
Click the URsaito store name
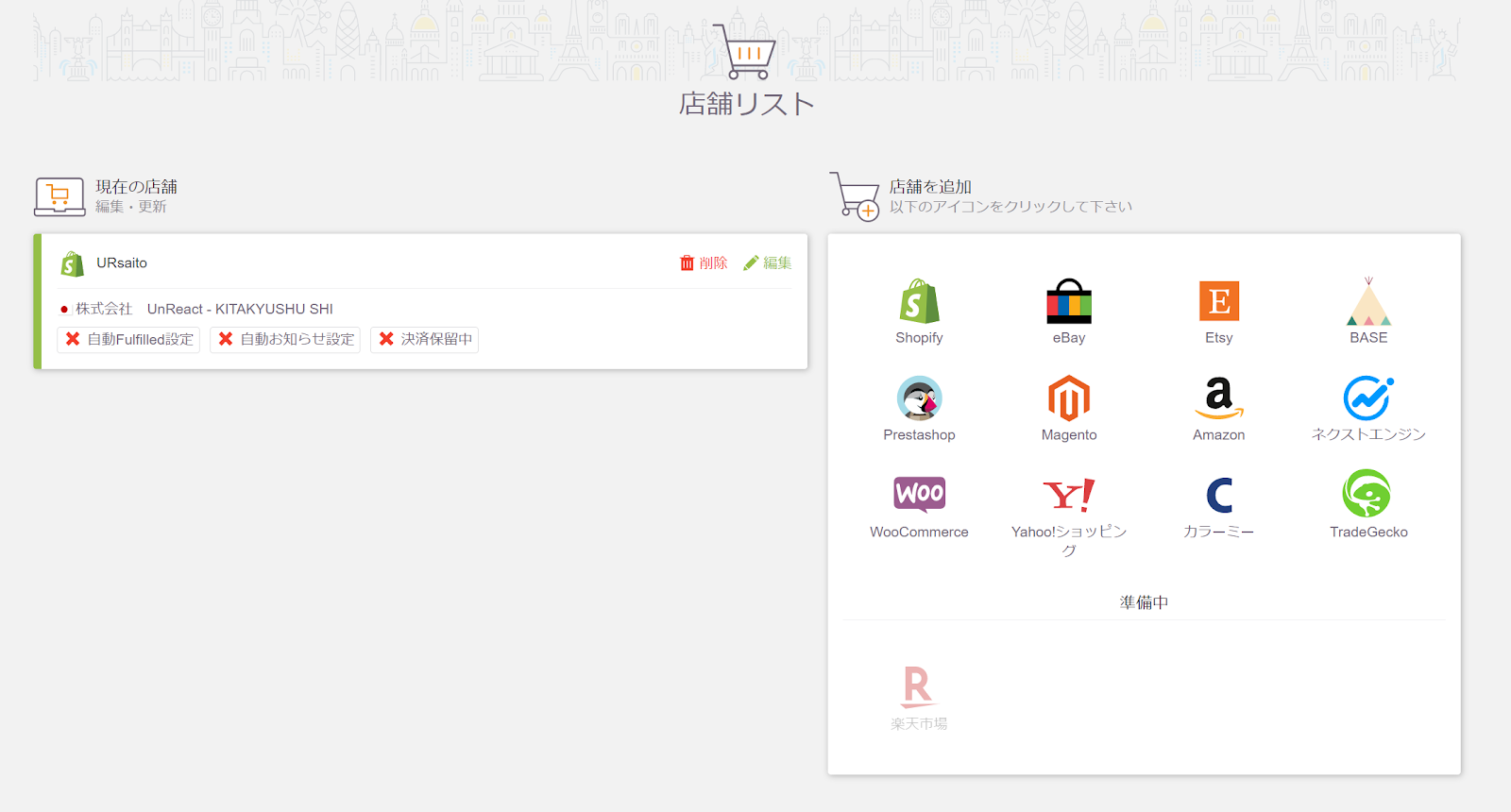pos(122,263)
